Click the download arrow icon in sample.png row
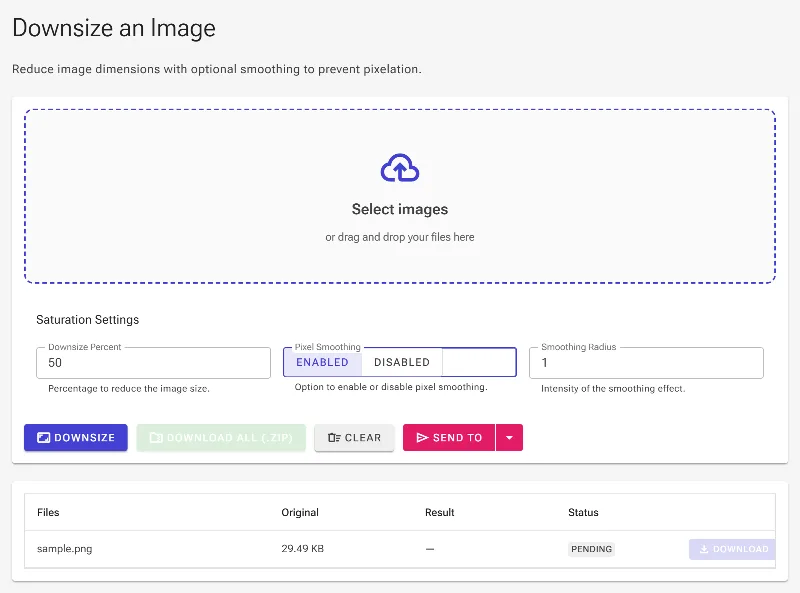The width and height of the screenshot is (800, 593). coord(704,549)
